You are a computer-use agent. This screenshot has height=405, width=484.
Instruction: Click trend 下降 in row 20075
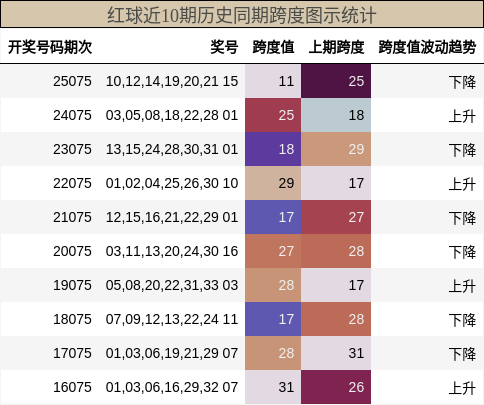462,252
